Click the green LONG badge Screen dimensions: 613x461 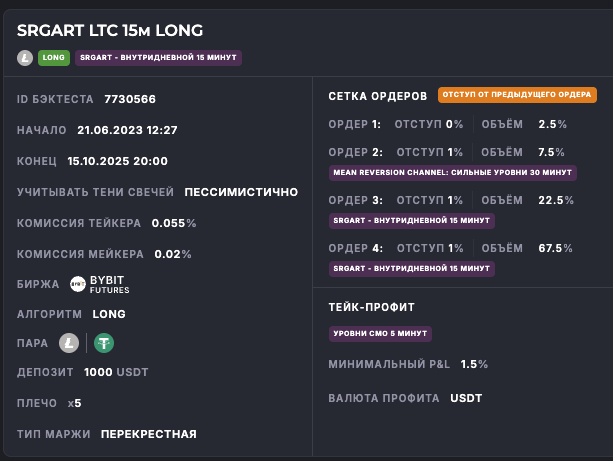[x=54, y=58]
